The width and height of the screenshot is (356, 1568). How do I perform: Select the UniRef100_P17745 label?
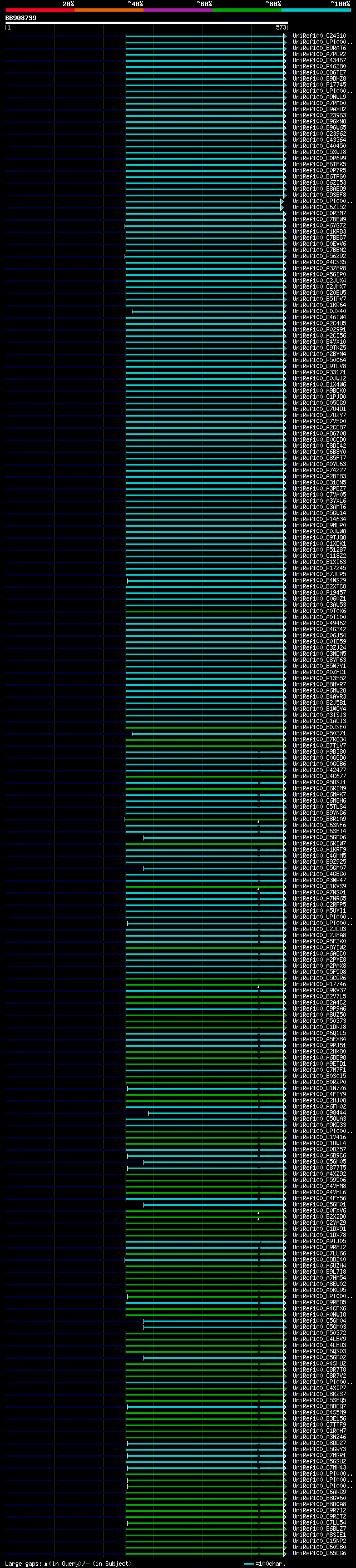coord(319,85)
